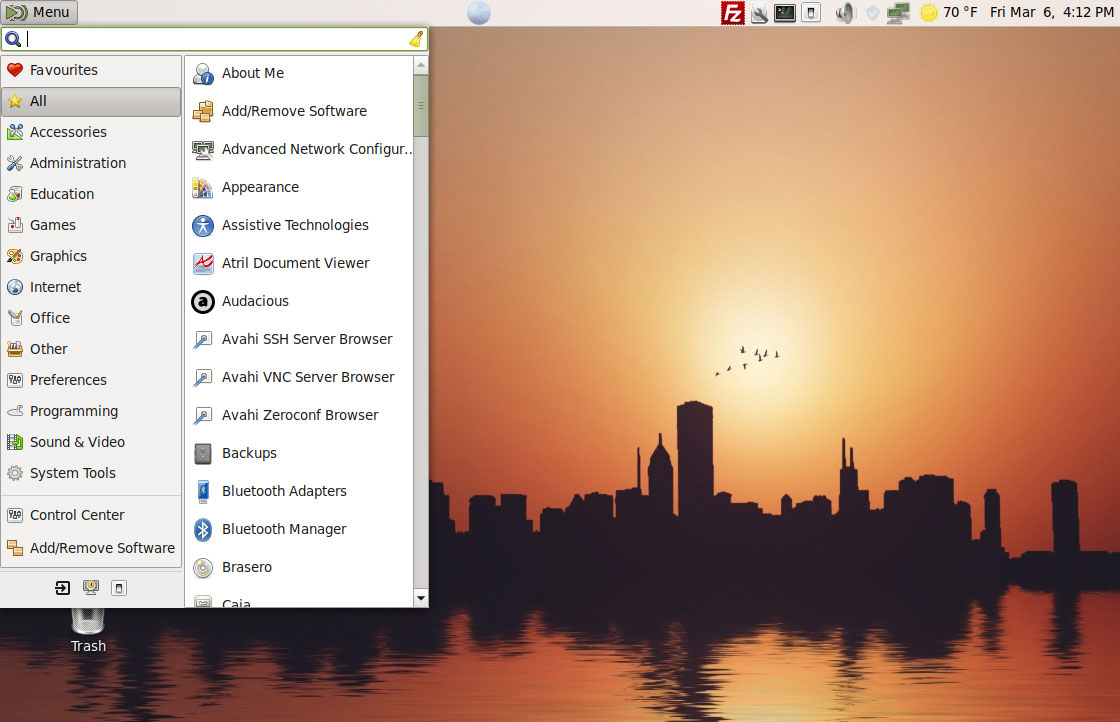Image resolution: width=1120 pixels, height=722 pixels.
Task: Click the shutdown icon at menu bottom
Action: (118, 588)
